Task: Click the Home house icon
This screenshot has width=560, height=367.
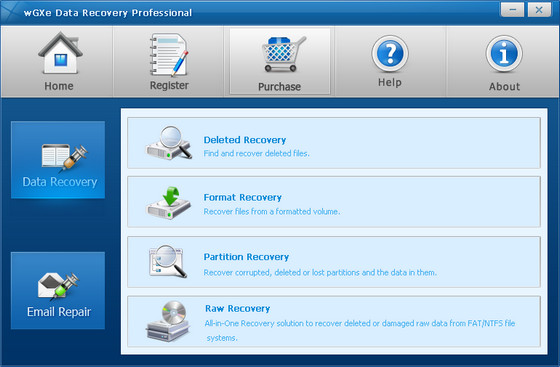Action: click(x=60, y=53)
